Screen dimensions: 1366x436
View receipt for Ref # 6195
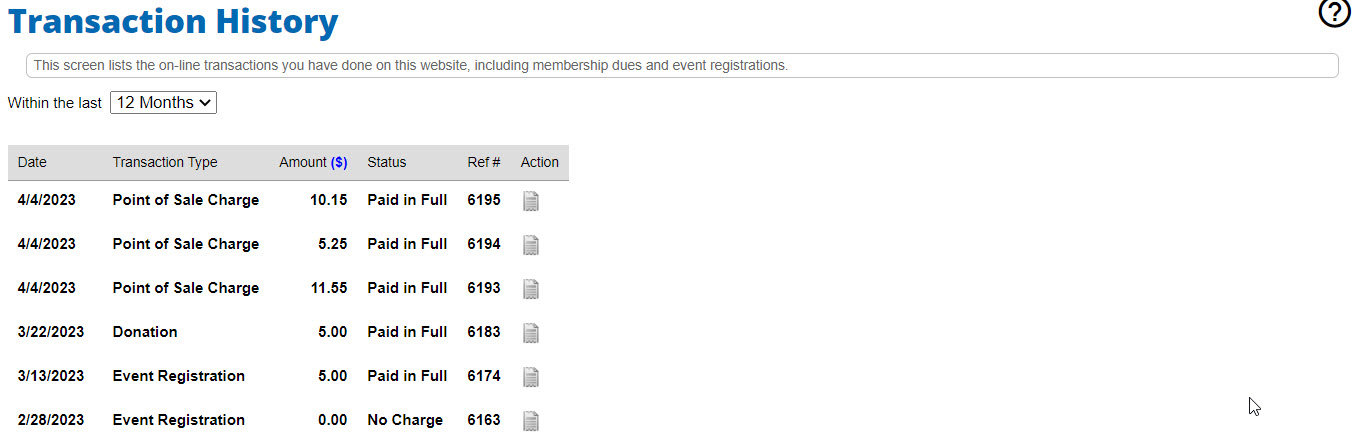[x=531, y=201]
